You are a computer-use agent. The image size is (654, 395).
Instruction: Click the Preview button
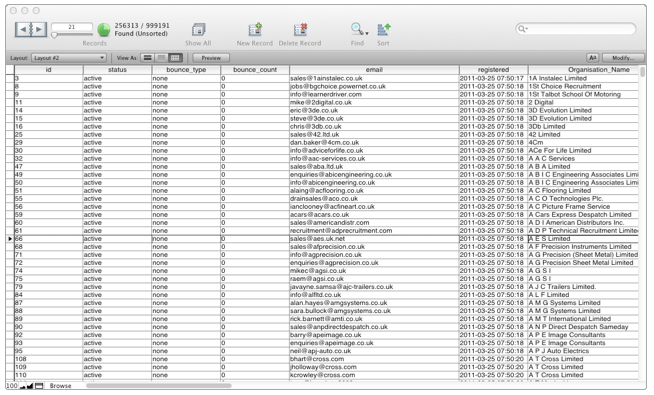211,58
